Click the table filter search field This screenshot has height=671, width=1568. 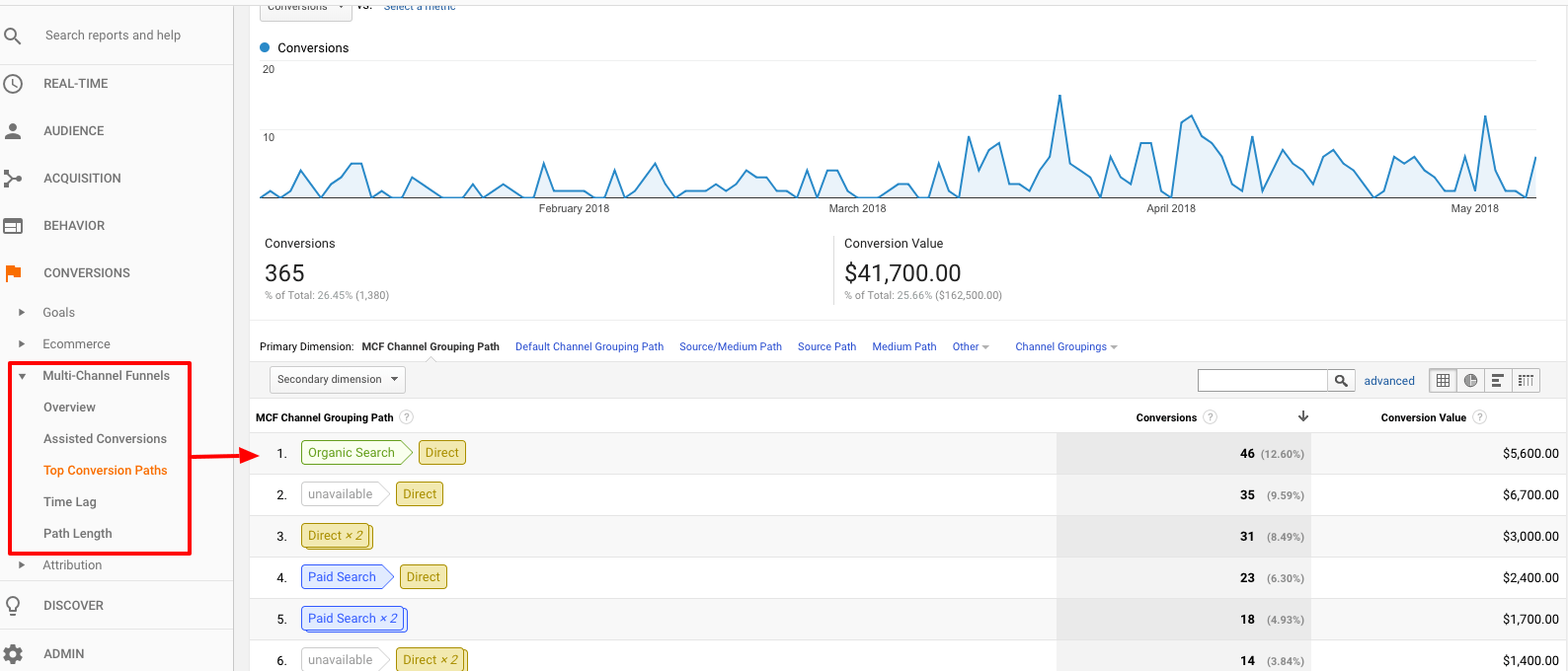click(x=1261, y=381)
